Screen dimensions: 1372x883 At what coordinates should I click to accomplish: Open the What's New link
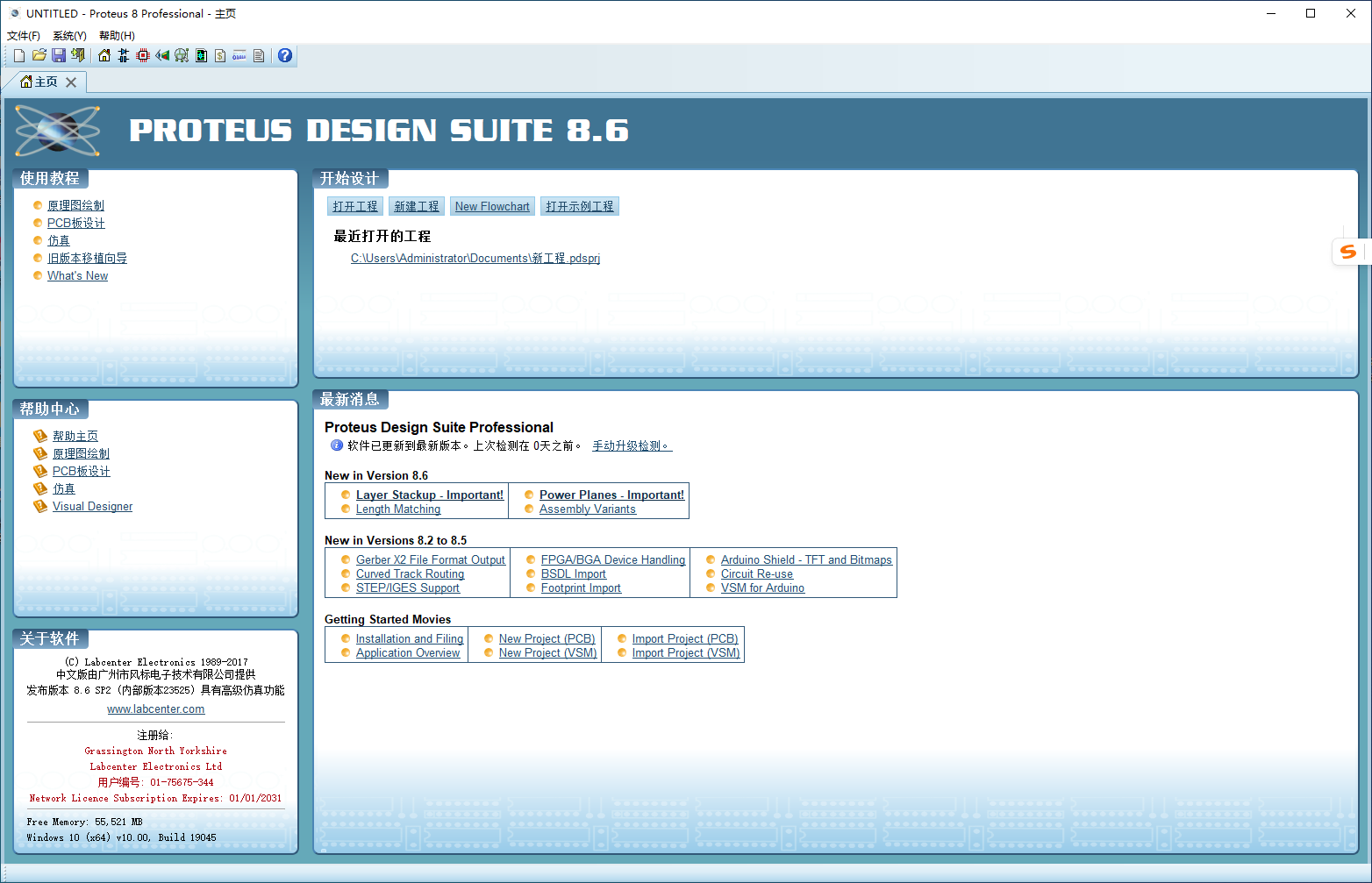77,275
